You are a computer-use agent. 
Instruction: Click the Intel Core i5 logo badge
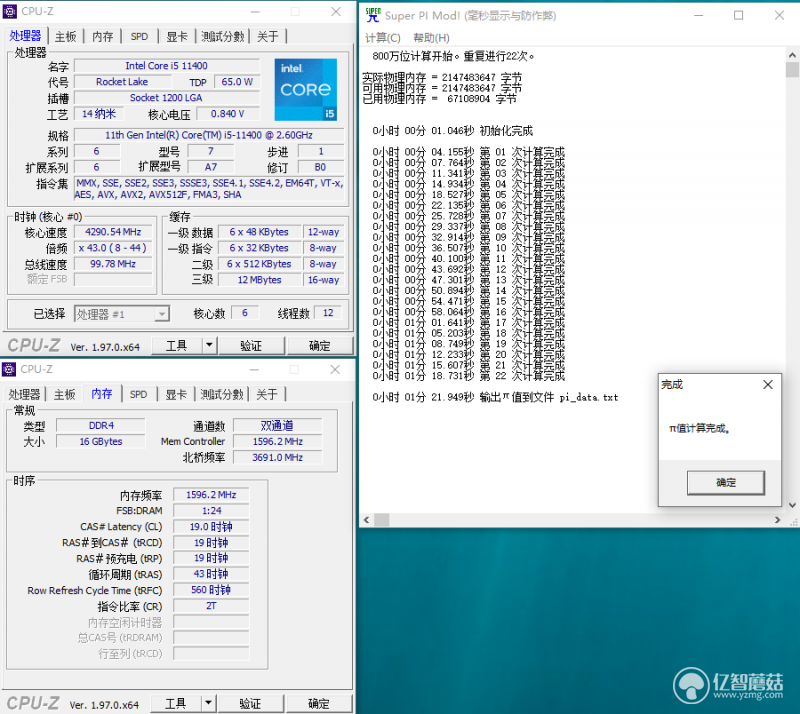click(x=306, y=89)
